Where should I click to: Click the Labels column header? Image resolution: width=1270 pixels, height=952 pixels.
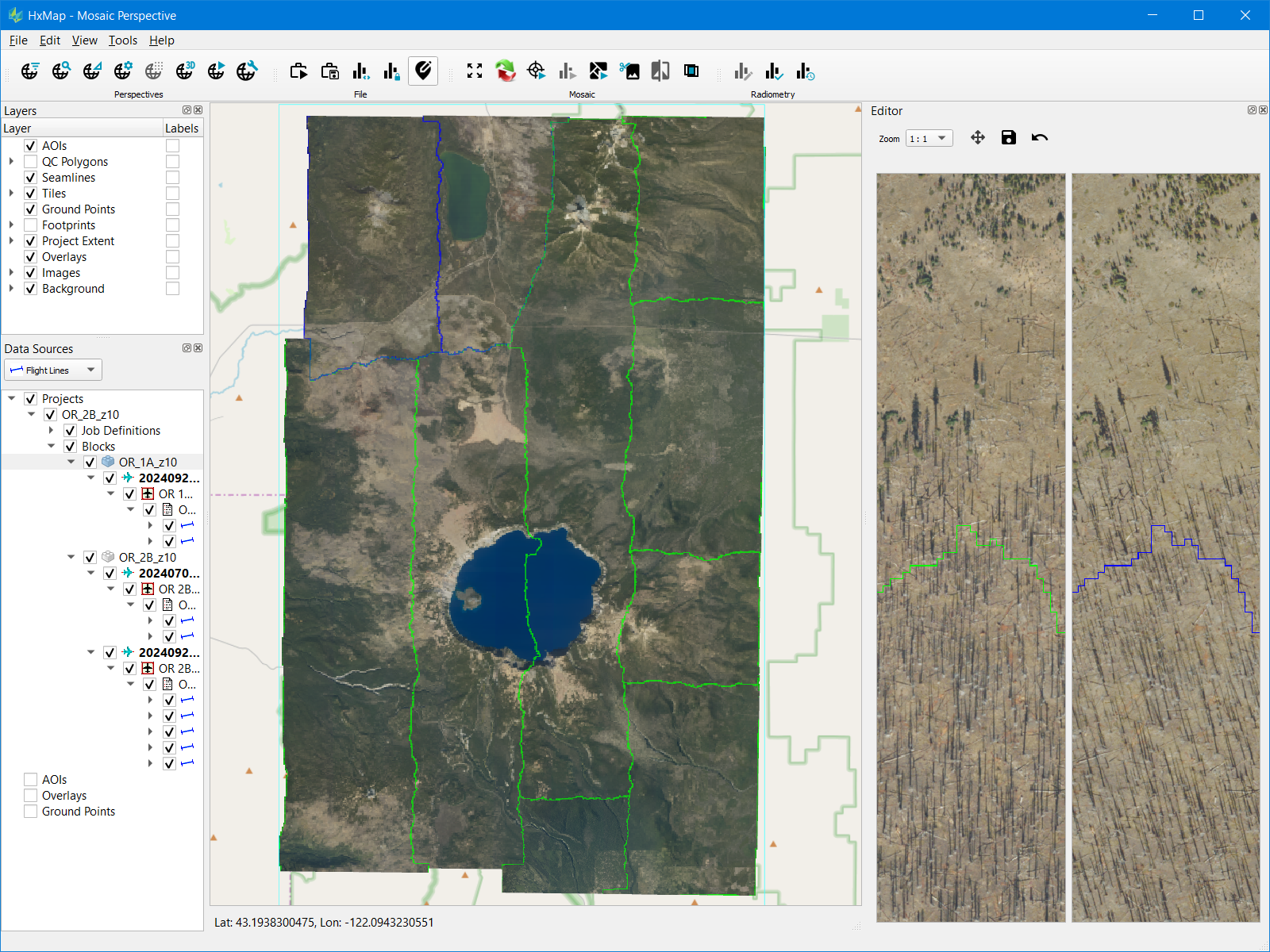182,129
